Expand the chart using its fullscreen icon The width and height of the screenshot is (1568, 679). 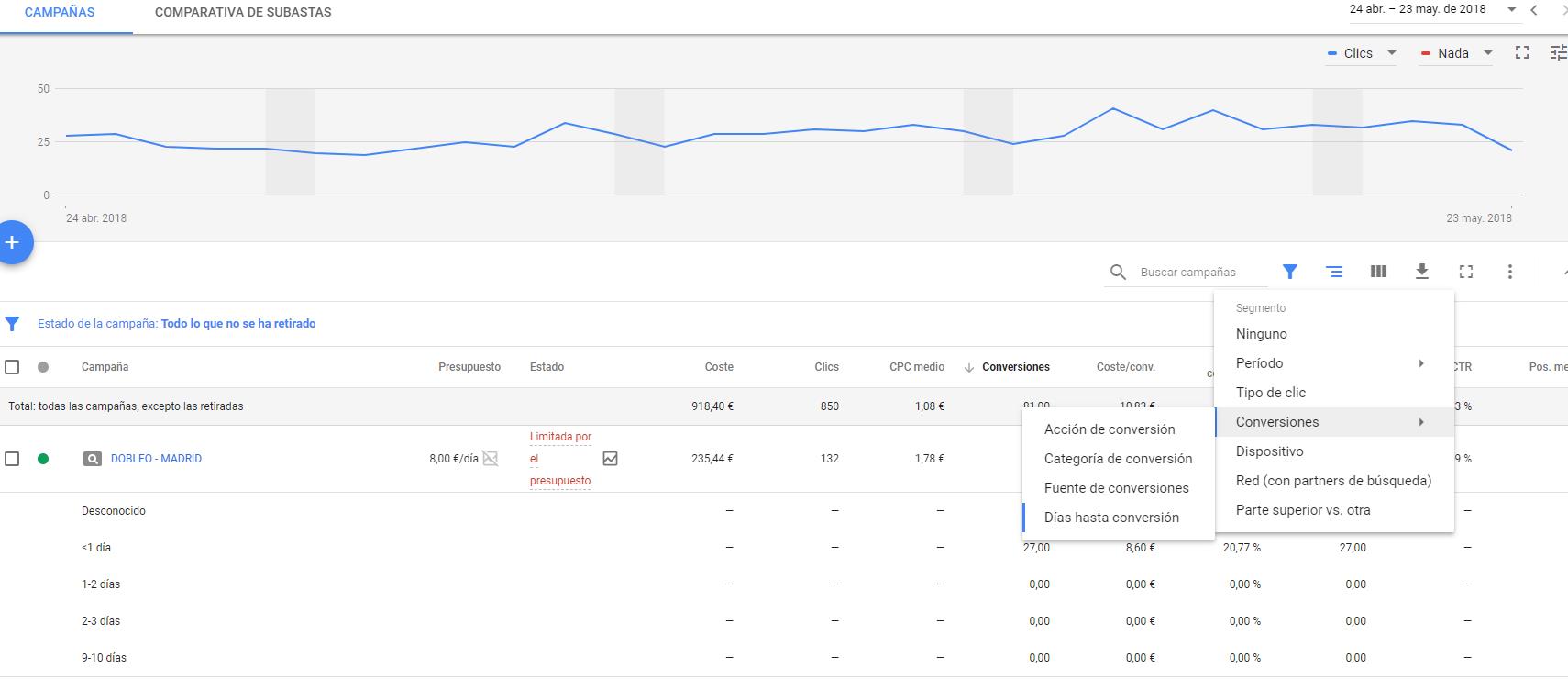point(1522,53)
